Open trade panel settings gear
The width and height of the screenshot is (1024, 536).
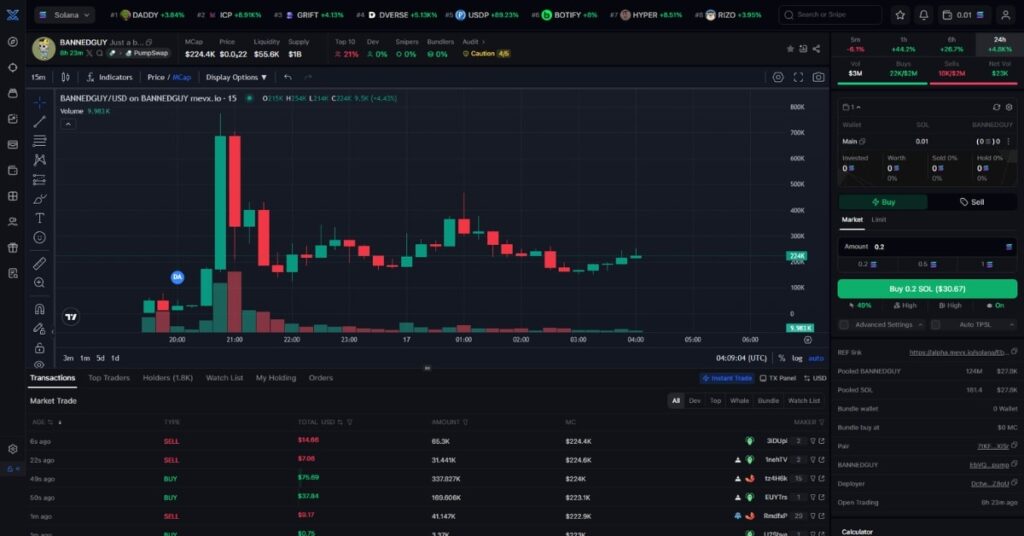coord(1009,107)
